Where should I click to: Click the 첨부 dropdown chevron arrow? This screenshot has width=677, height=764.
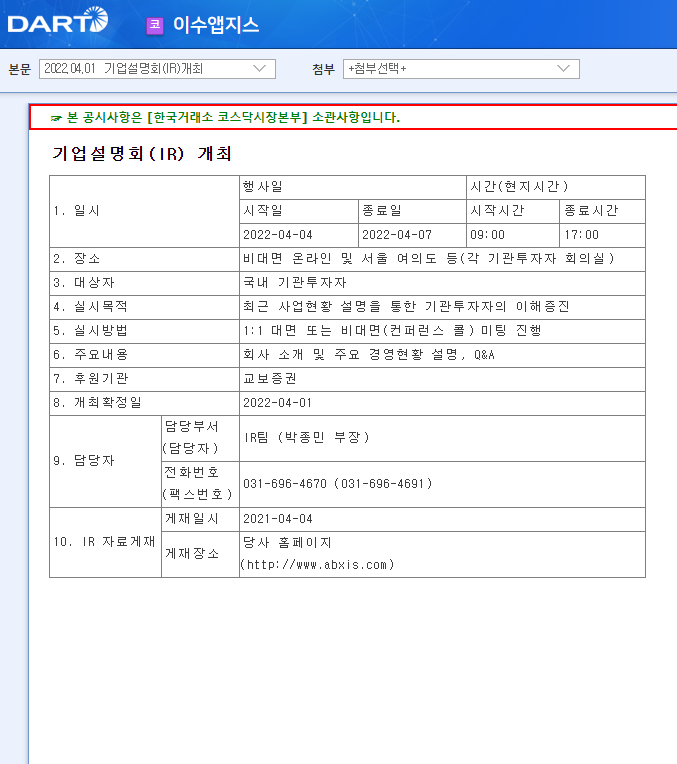[563, 69]
